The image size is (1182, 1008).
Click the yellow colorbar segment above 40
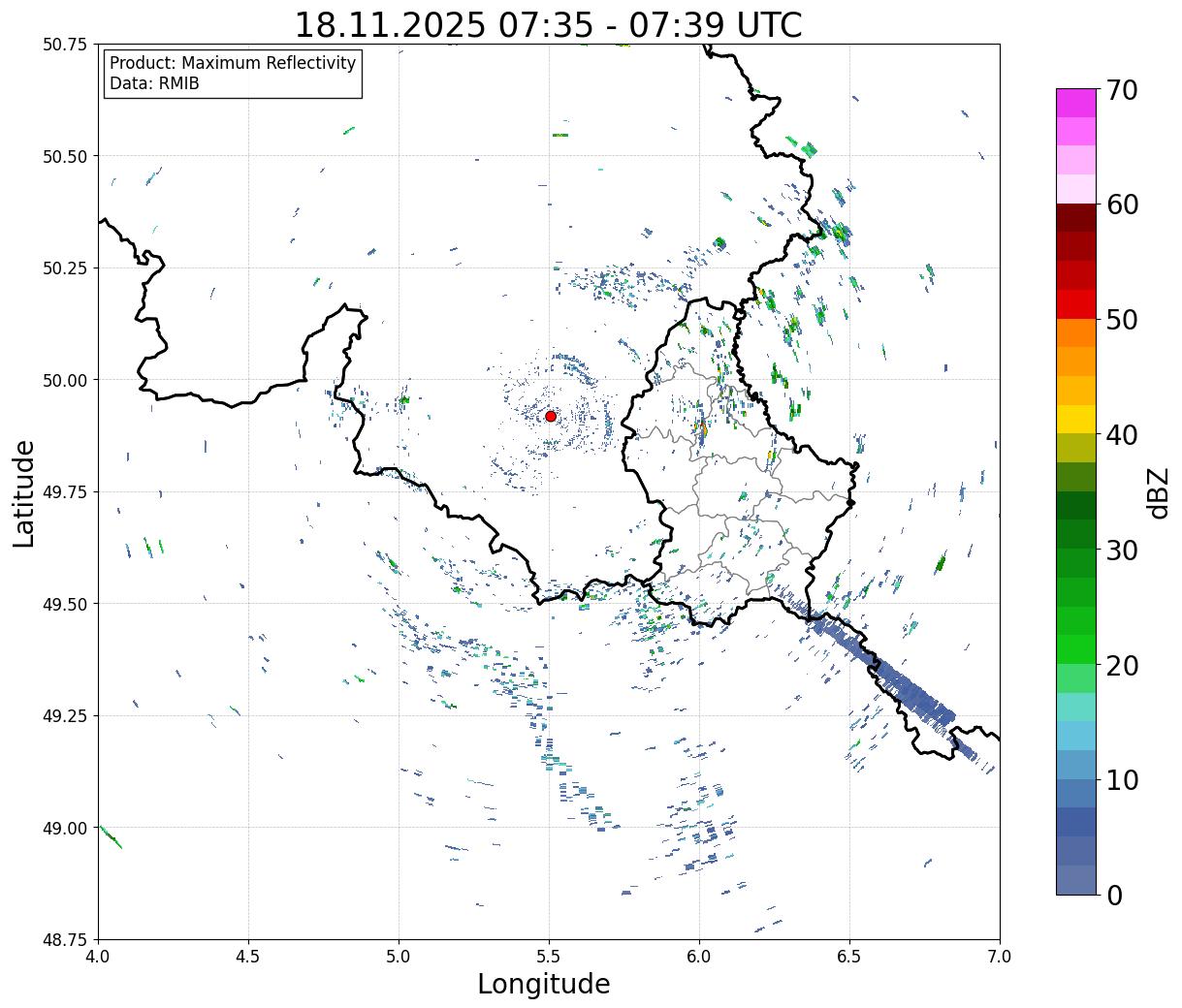click(1076, 419)
